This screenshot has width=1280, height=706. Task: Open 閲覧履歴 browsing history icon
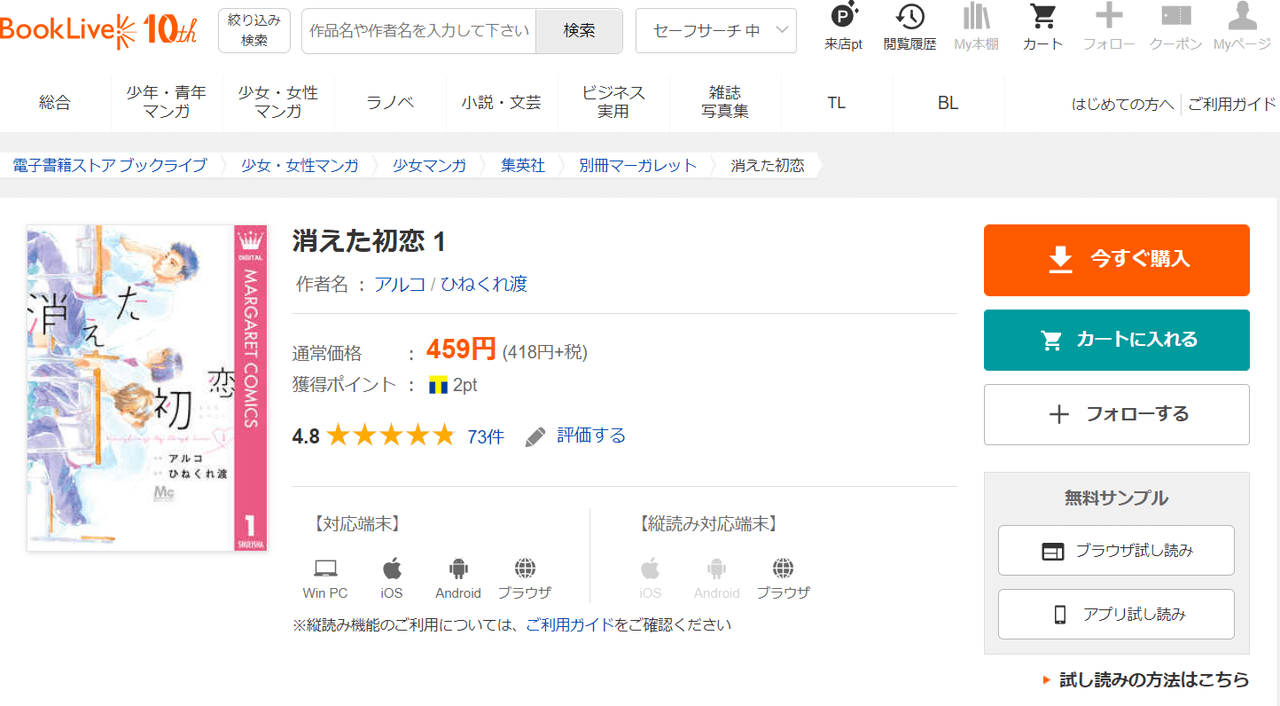click(x=909, y=17)
